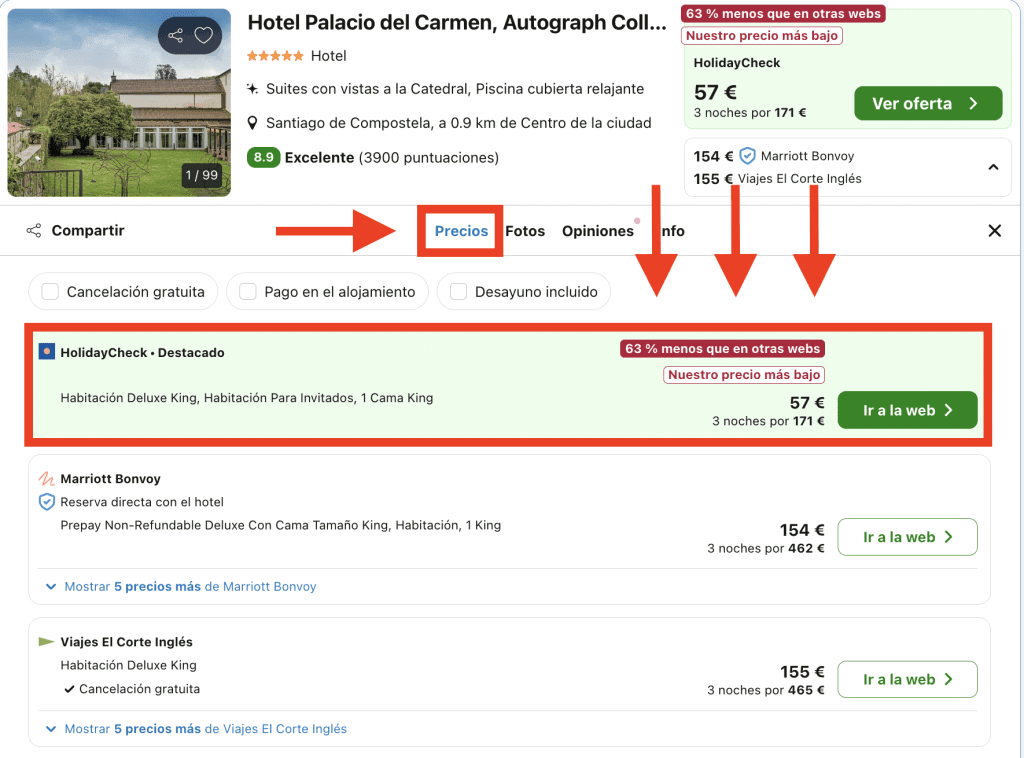Click HolidayCheck Ir a la web button
The width and height of the screenshot is (1024, 758).
906,410
